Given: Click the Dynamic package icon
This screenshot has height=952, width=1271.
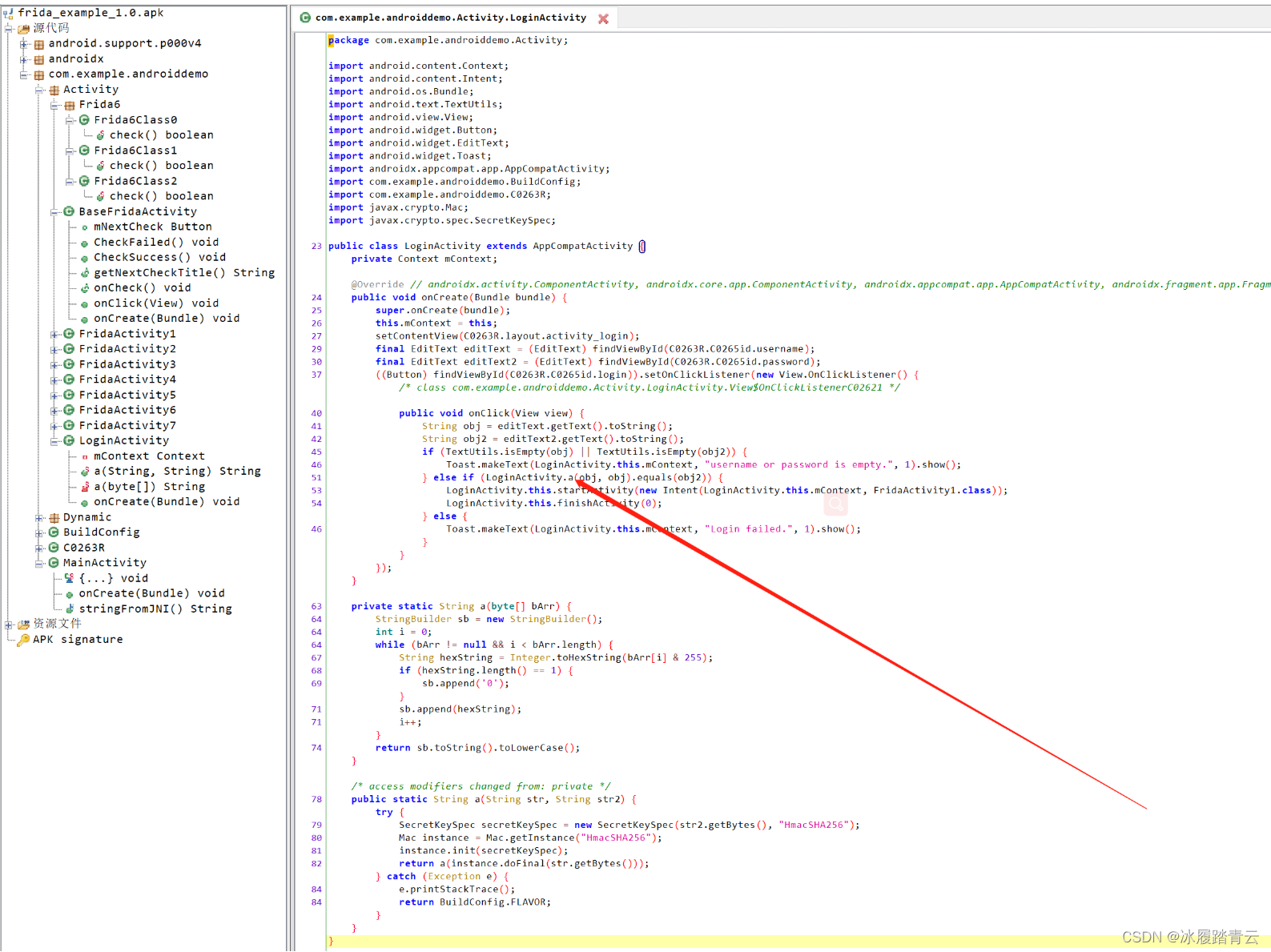Looking at the screenshot, I should tap(54, 517).
